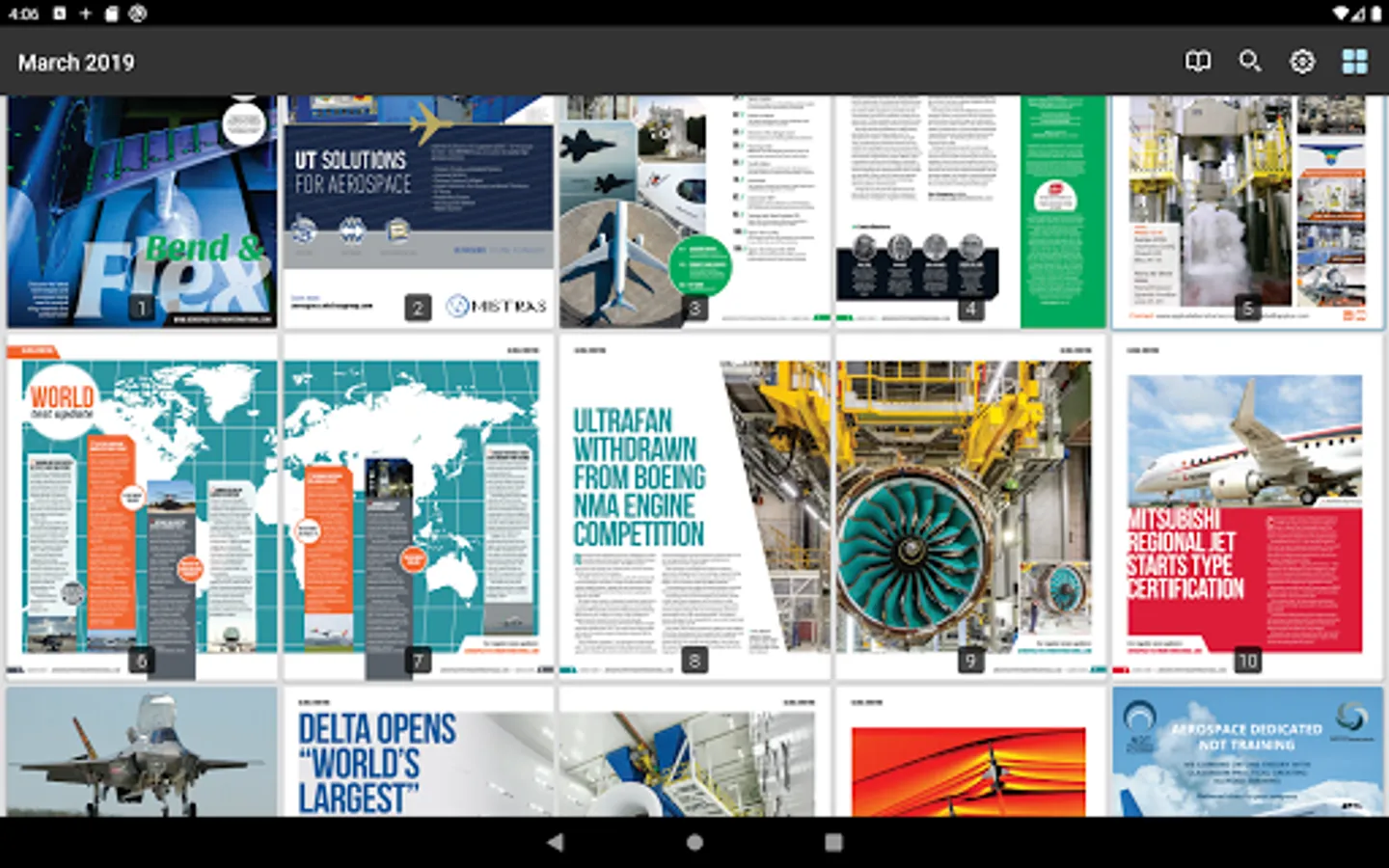Open page 2 UT Solutions for Aerospace
1389x868 pixels.
[x=418, y=211]
